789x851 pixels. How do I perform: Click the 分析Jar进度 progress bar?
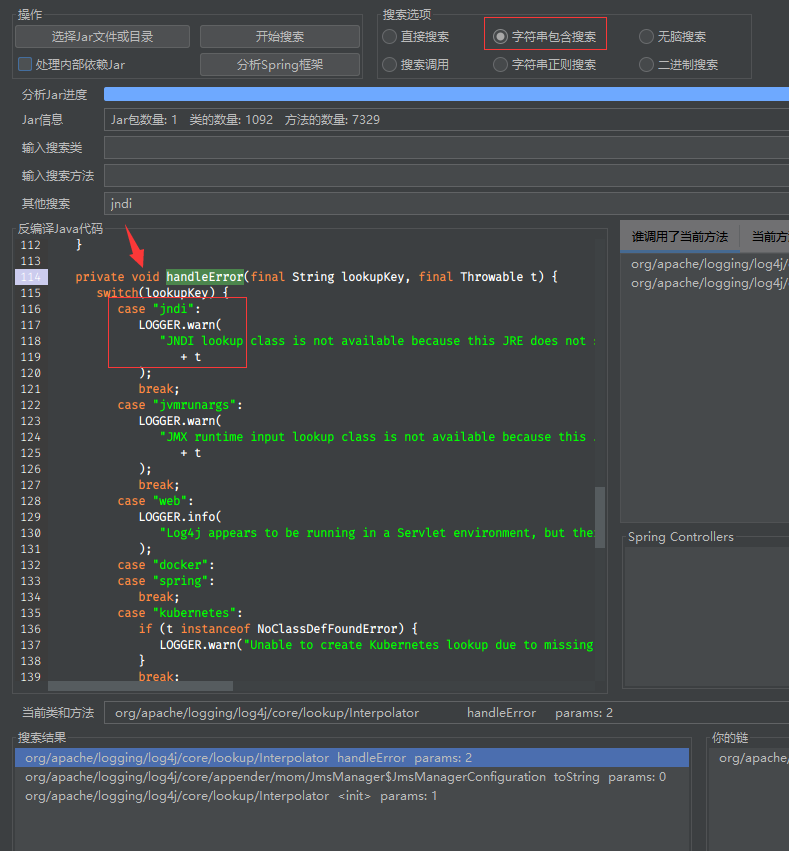point(445,94)
